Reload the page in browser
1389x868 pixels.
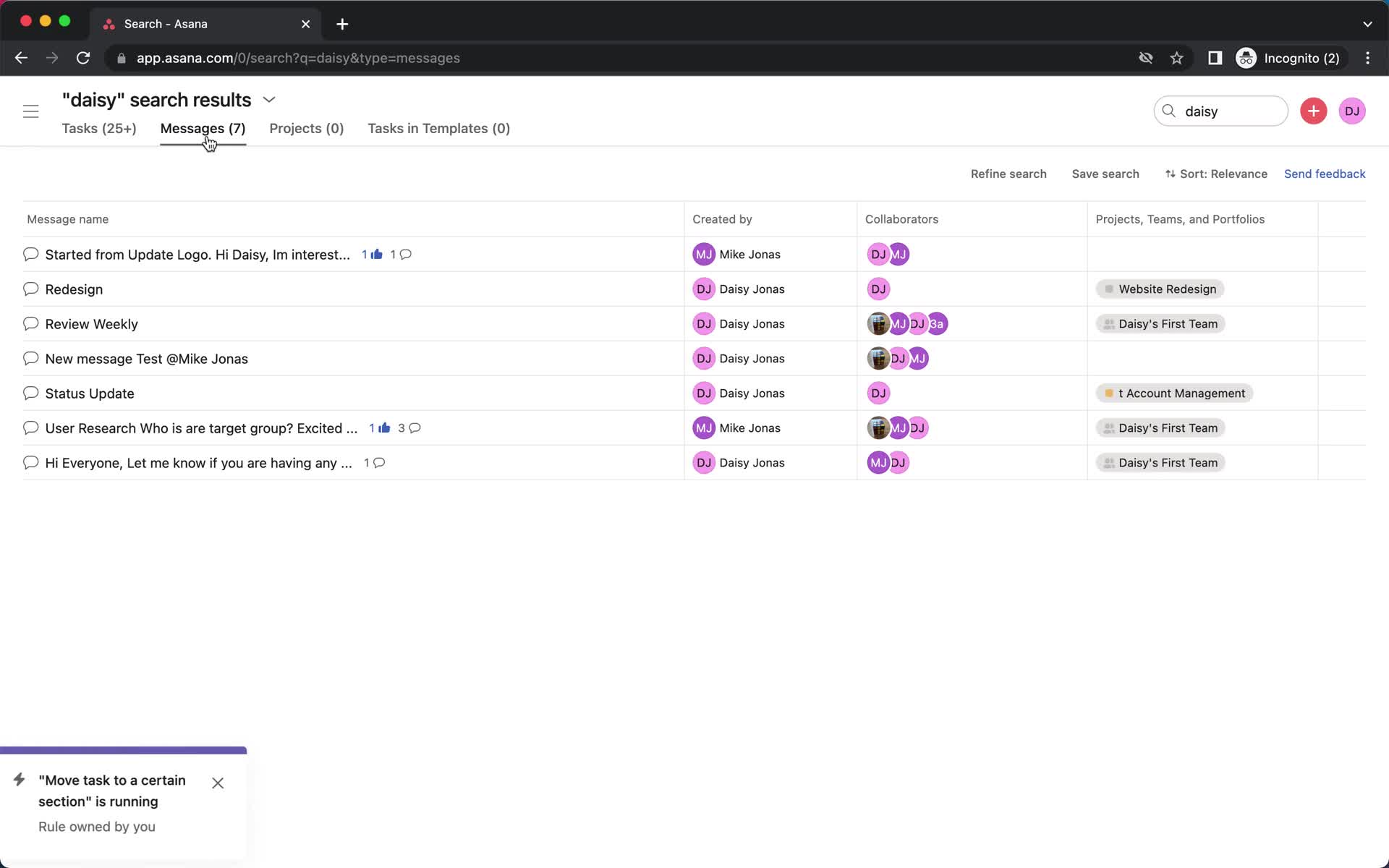click(x=83, y=58)
